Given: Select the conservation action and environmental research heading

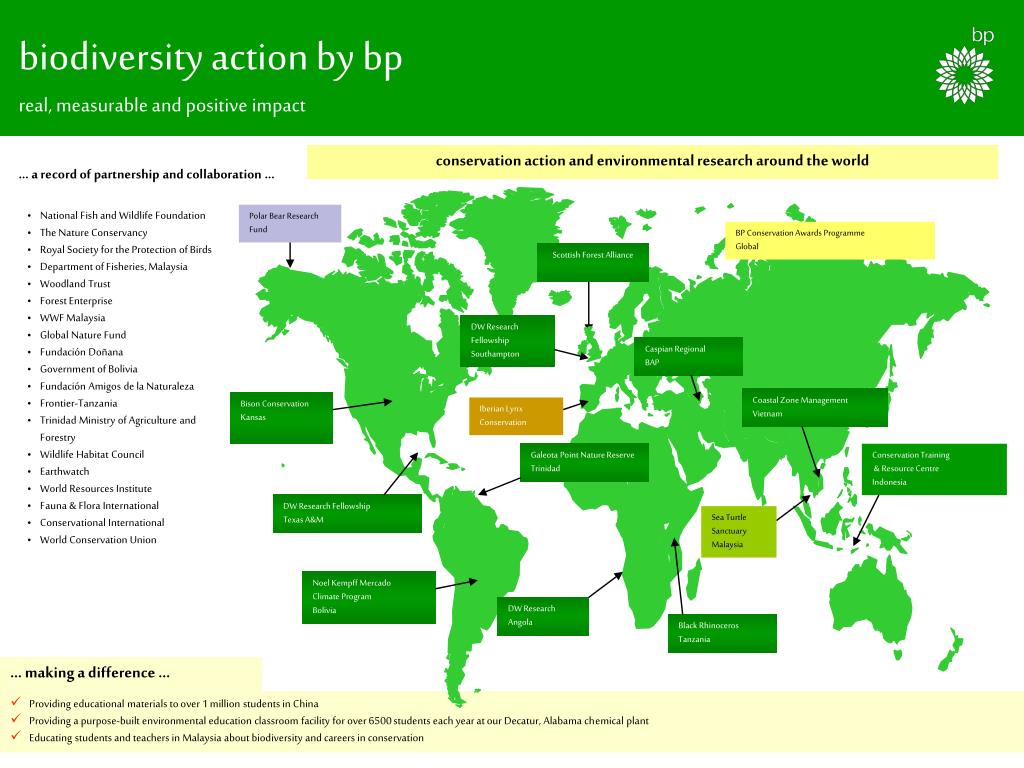Looking at the screenshot, I should point(652,161).
